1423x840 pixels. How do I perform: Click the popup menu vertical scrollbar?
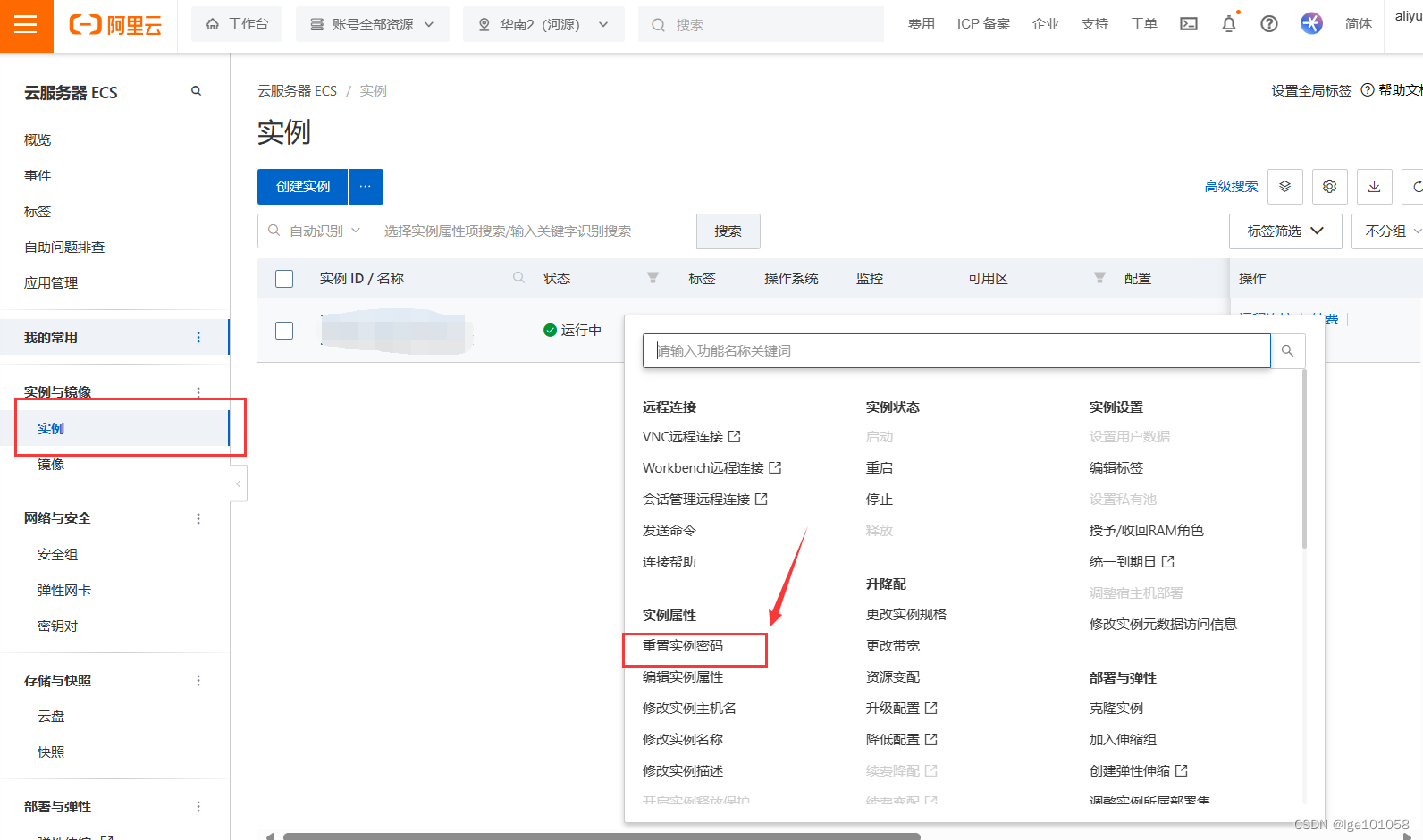(1304, 460)
